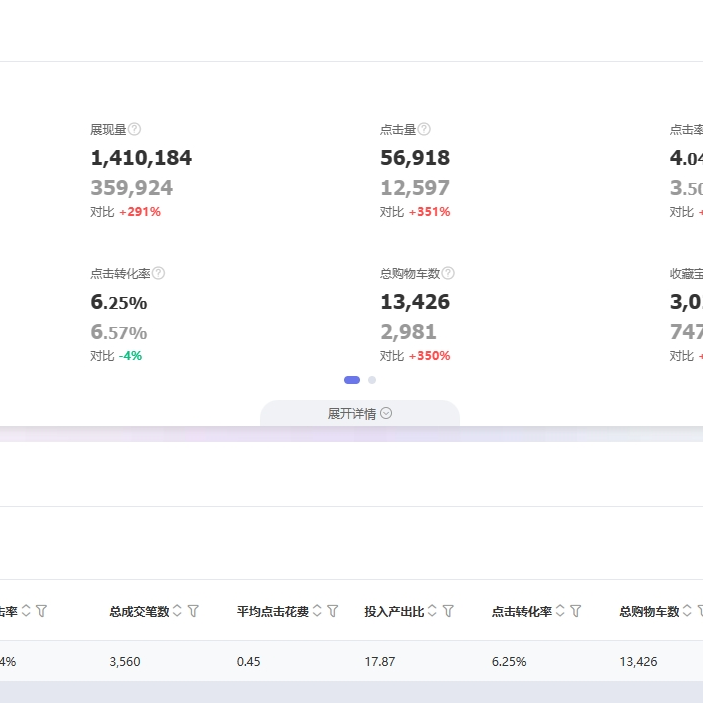Viewport: 703px width, 703px height.
Task: Filter the 点击转化率 table column
Action: [x=576, y=611]
